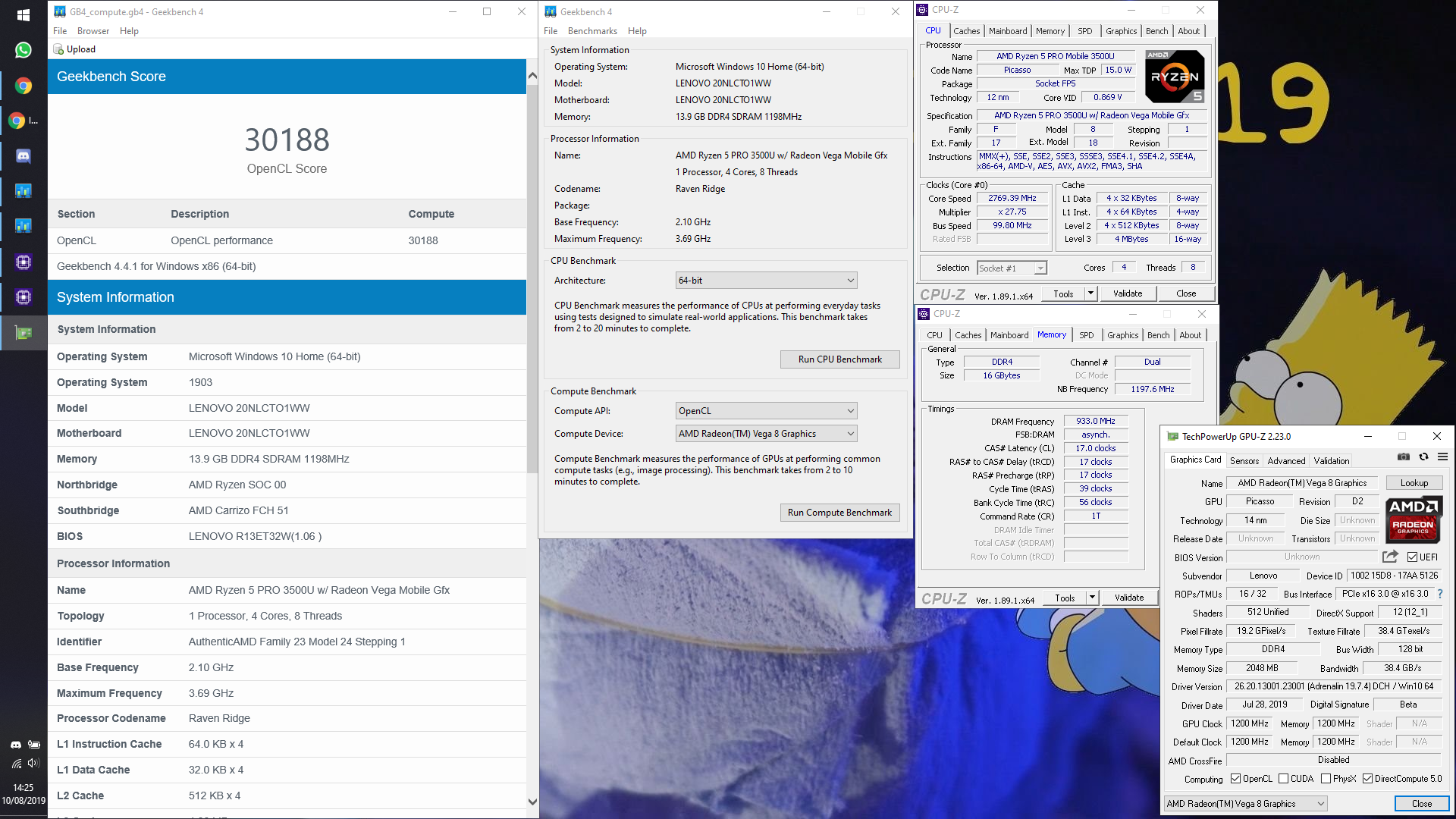Click Run CPU Benchmark button

coord(840,359)
